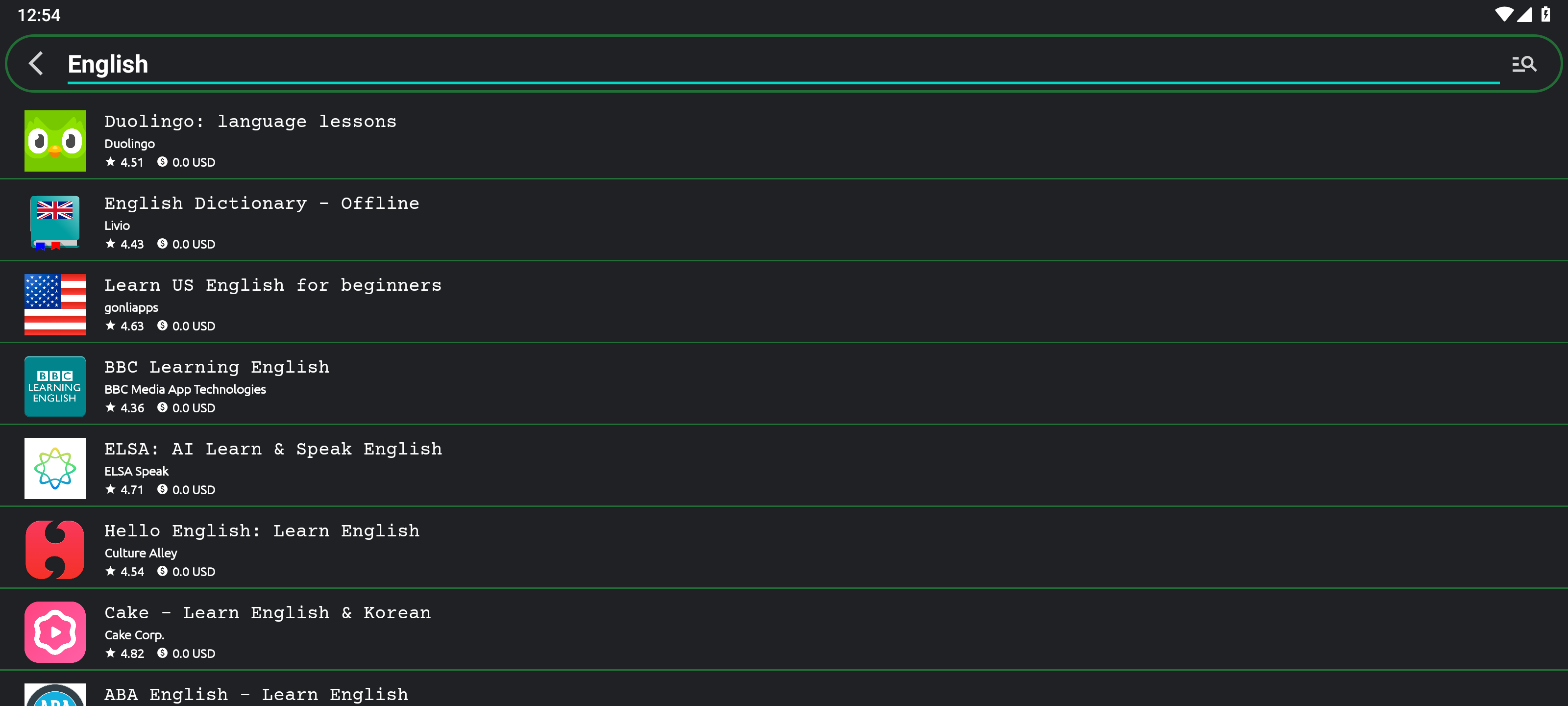The height and width of the screenshot is (706, 1568).
Task: Tap the ELSA Speak flower icon
Action: tap(55, 468)
